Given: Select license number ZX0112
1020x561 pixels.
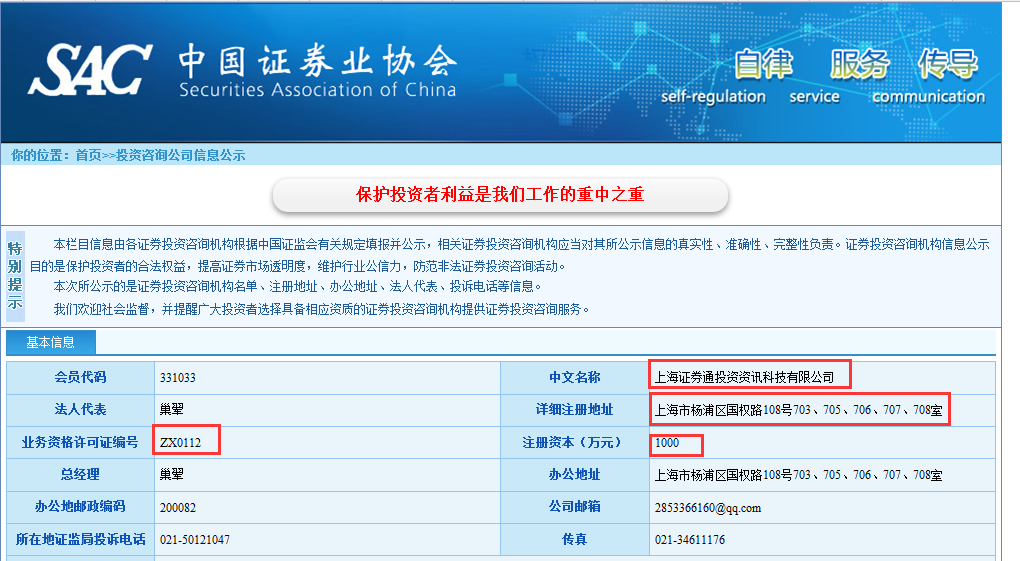Looking at the screenshot, I should click(x=180, y=443).
